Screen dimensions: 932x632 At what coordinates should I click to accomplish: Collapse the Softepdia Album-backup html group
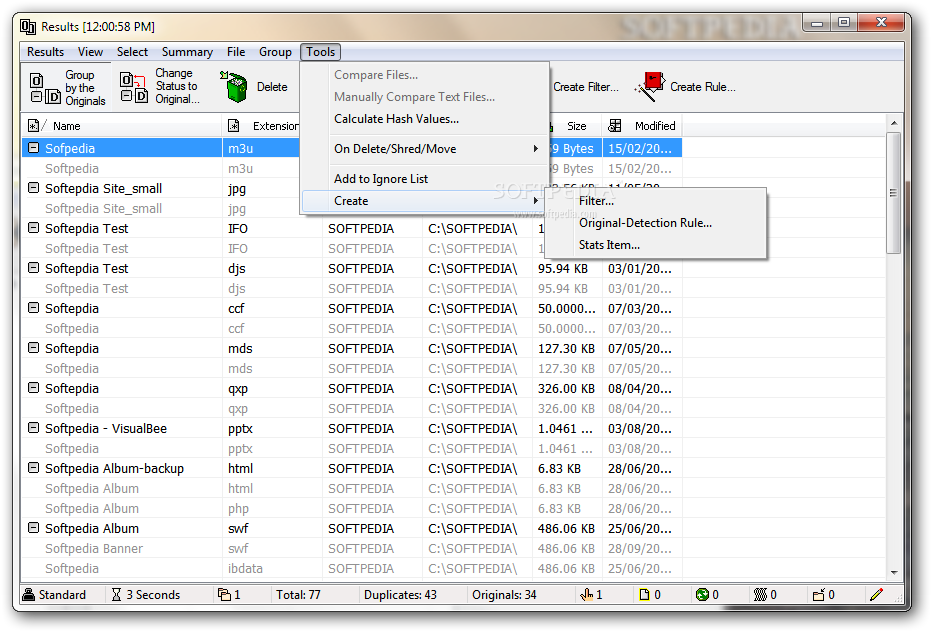(x=34, y=467)
